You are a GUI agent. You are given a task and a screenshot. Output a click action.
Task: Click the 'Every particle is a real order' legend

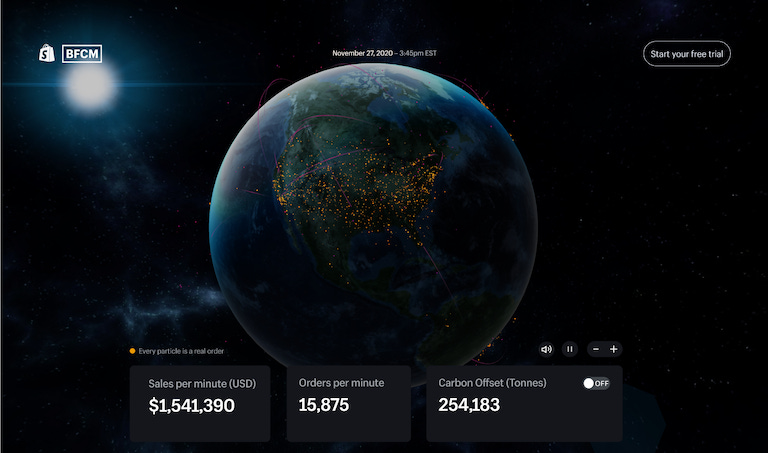pyautogui.click(x=181, y=351)
